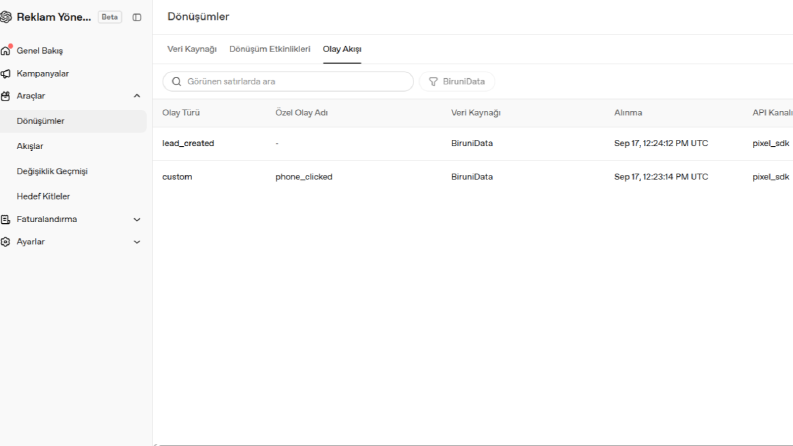Click the phone_clicked custom event name
The height and width of the screenshot is (446, 793).
(x=303, y=177)
